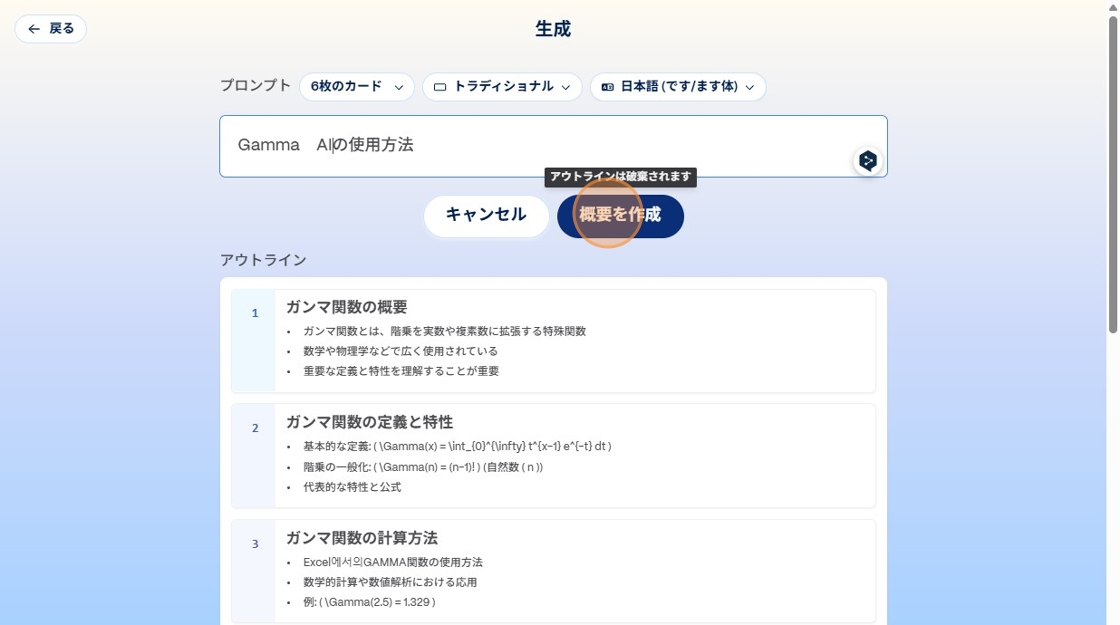The height and width of the screenshot is (625, 1120).
Task: Open the 日本語 (です/ます体) language dropdown
Action: click(x=678, y=86)
